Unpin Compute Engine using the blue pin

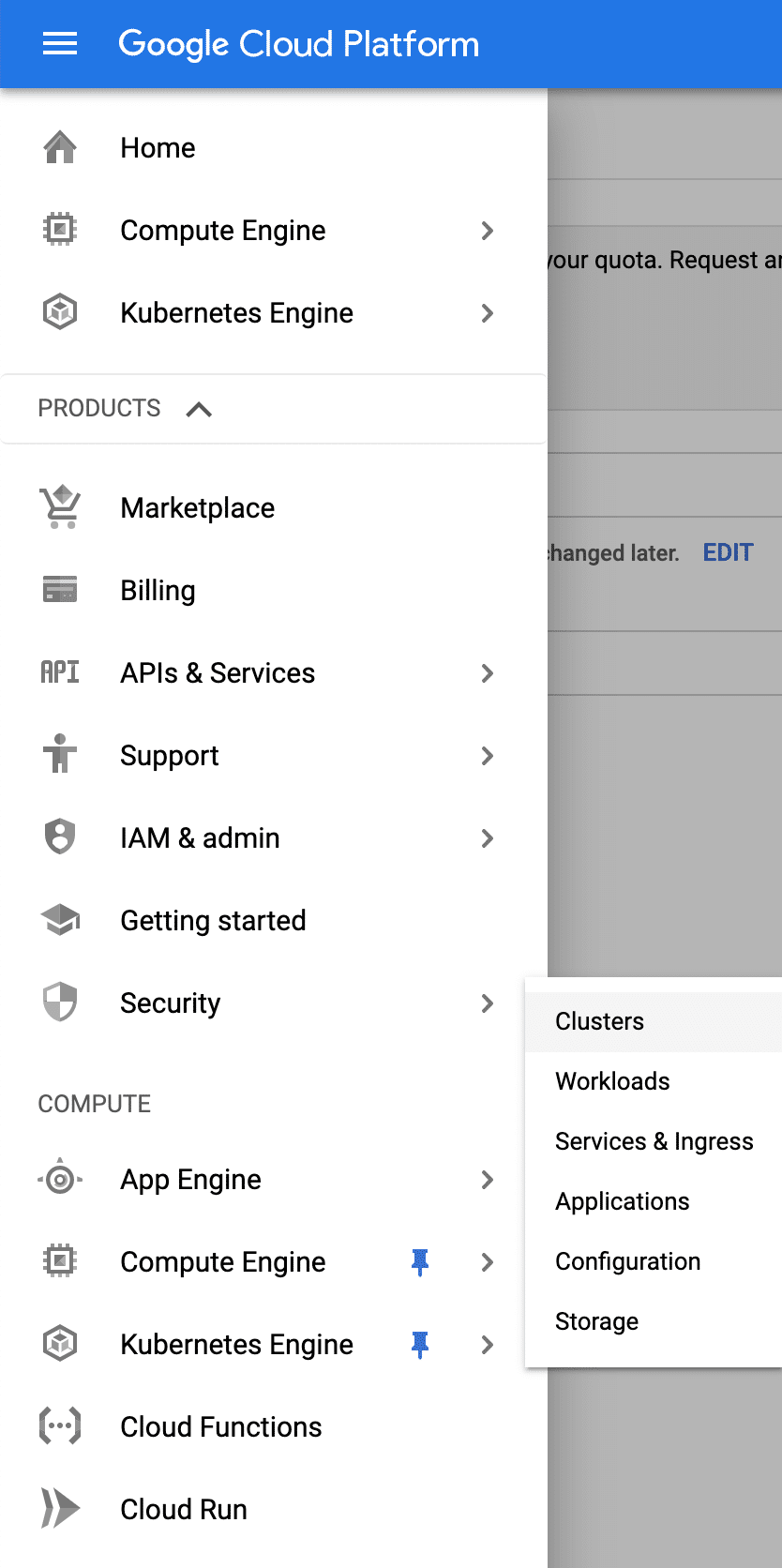(420, 1262)
